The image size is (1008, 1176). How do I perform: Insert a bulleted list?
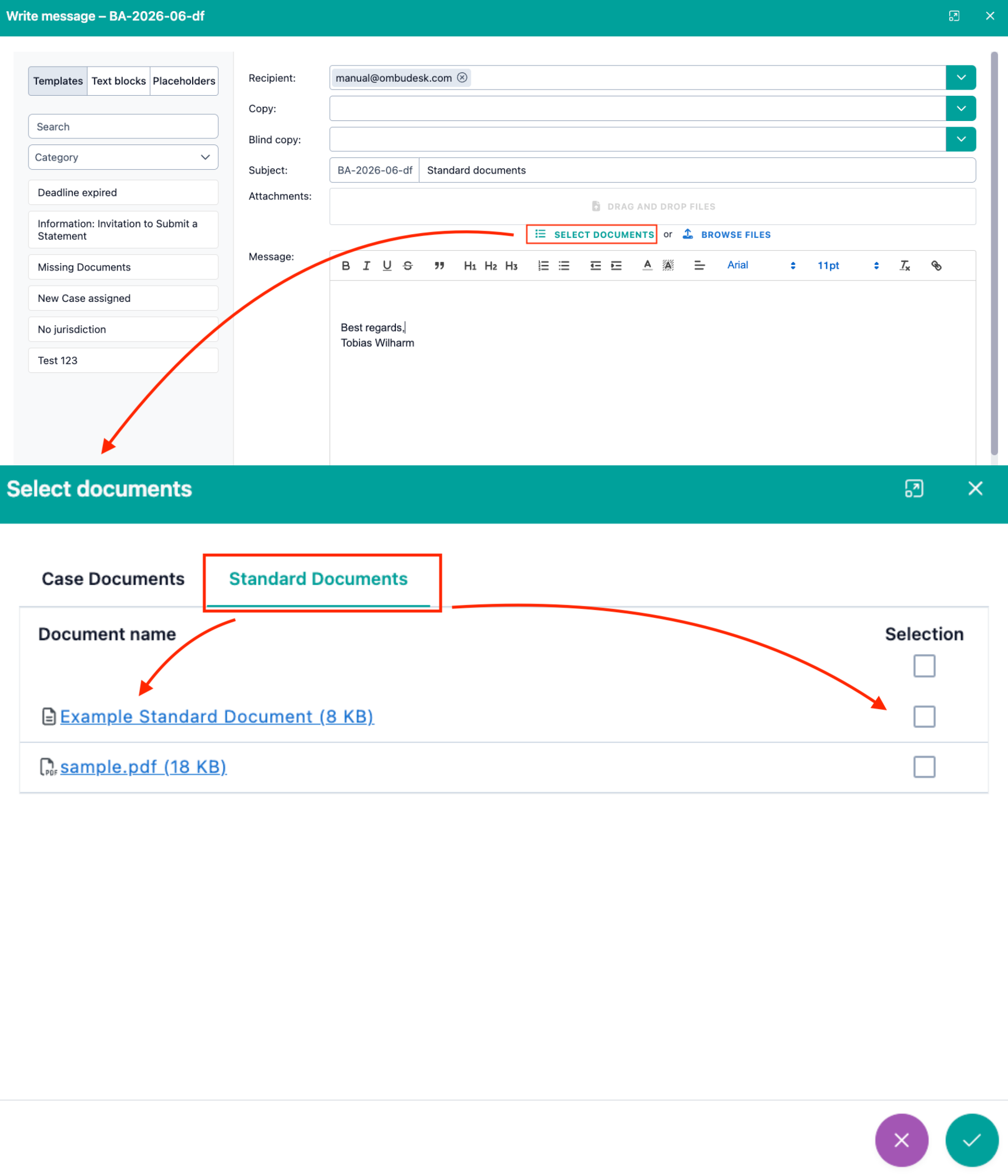(x=563, y=265)
